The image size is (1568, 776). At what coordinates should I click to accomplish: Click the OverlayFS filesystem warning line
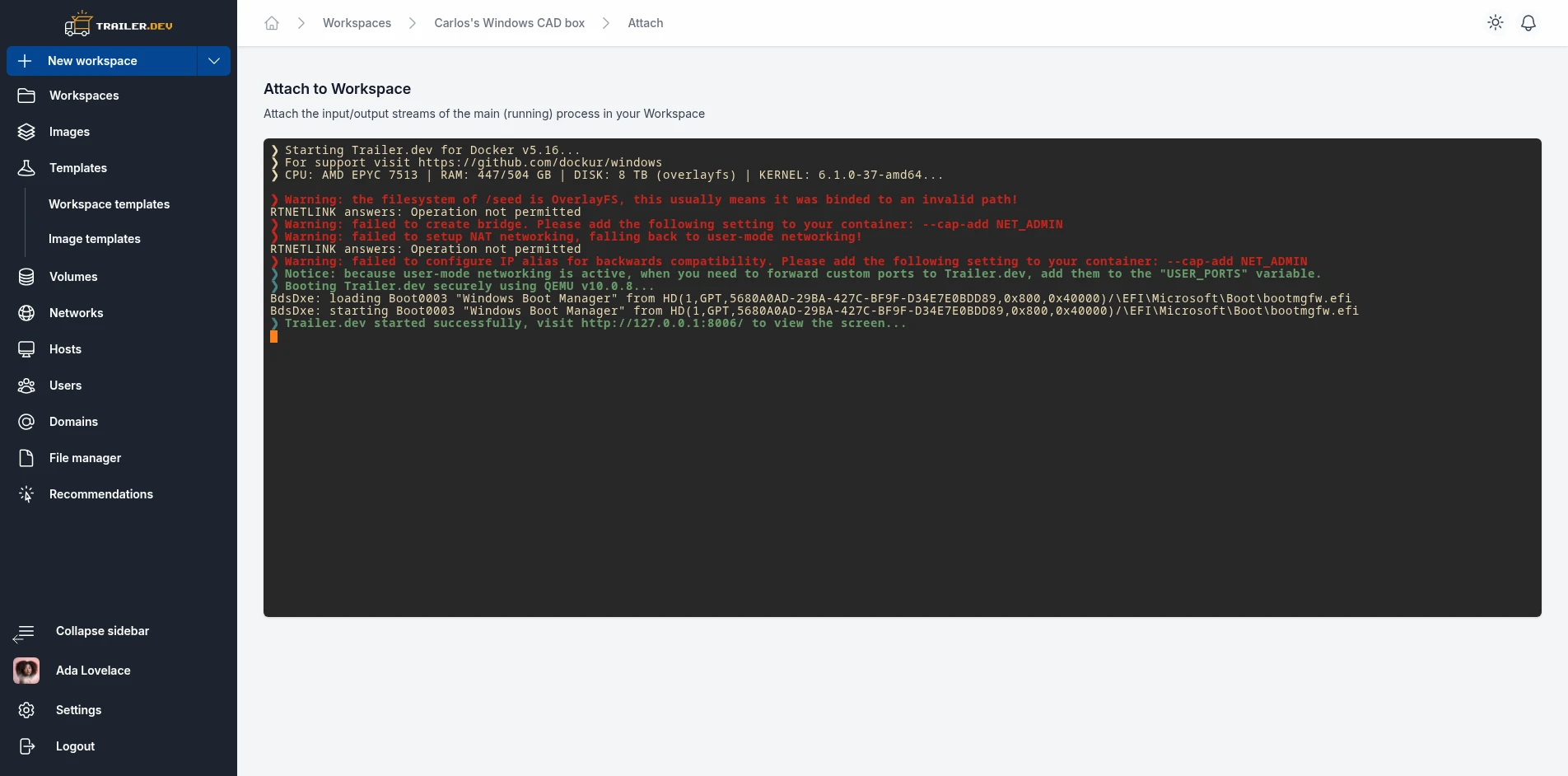tap(644, 200)
